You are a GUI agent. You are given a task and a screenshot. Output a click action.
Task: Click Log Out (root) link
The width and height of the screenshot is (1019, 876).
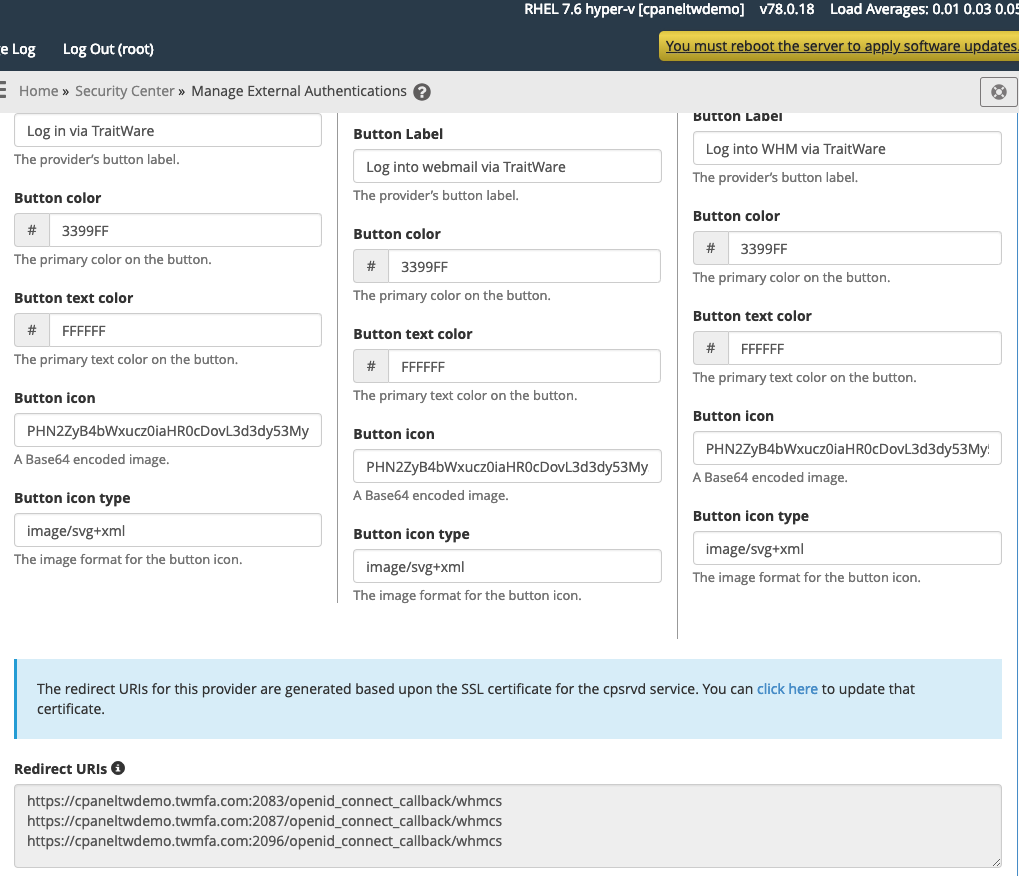coord(108,49)
